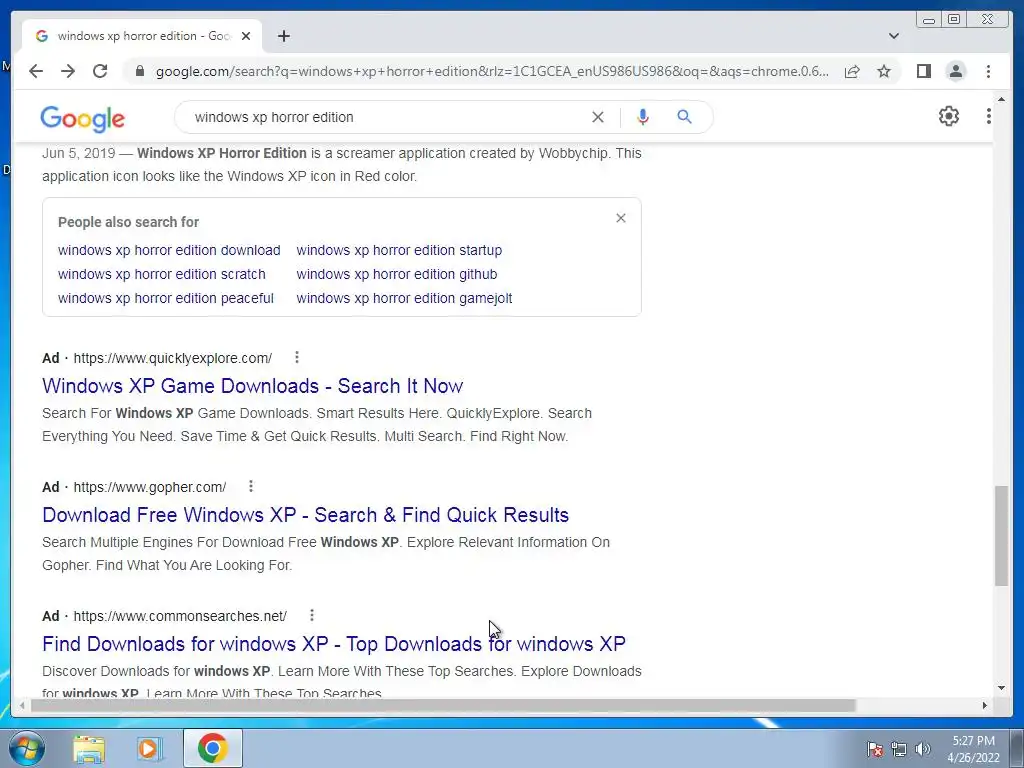
Task: Open the gopher.com ad options menu
Action: tap(251, 487)
